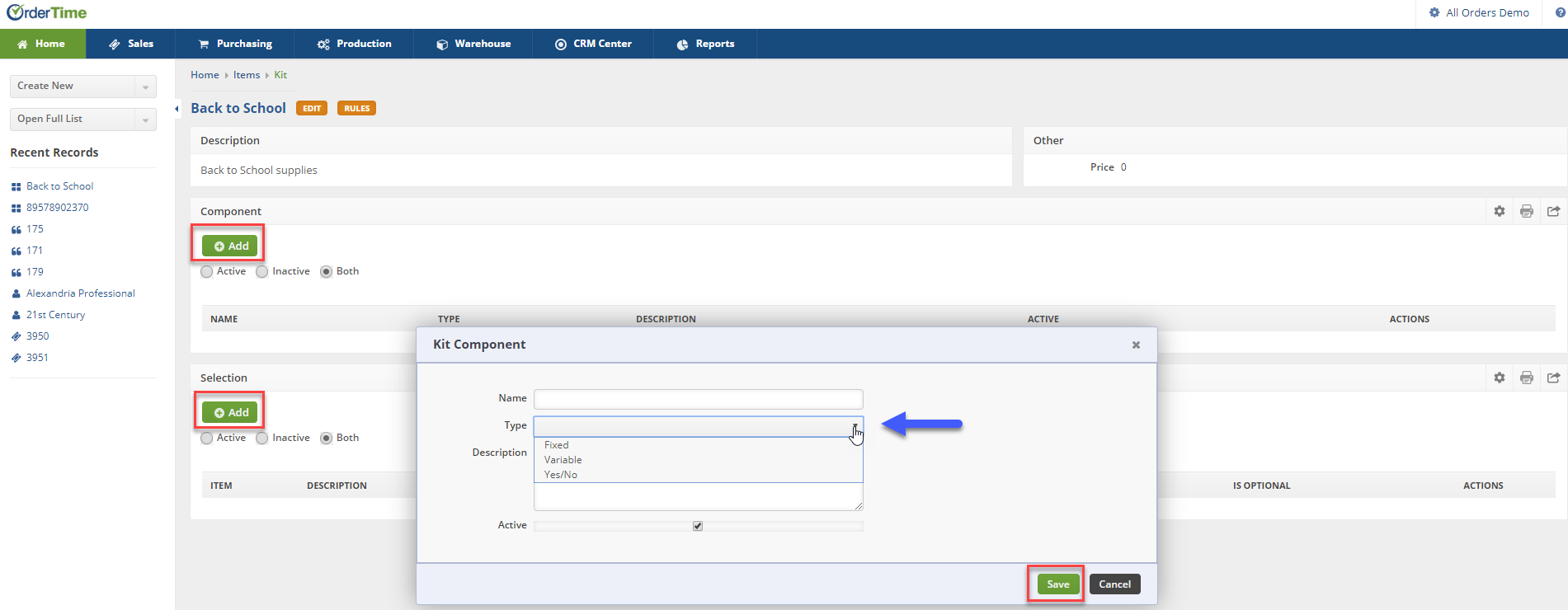Go to the Home tab

pos(42,44)
